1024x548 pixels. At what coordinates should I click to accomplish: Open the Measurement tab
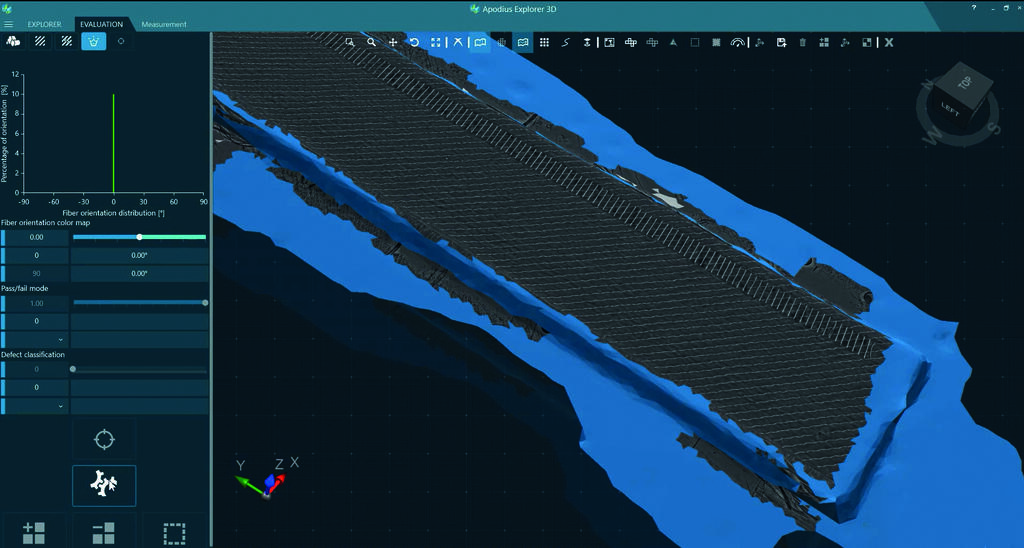click(x=164, y=24)
